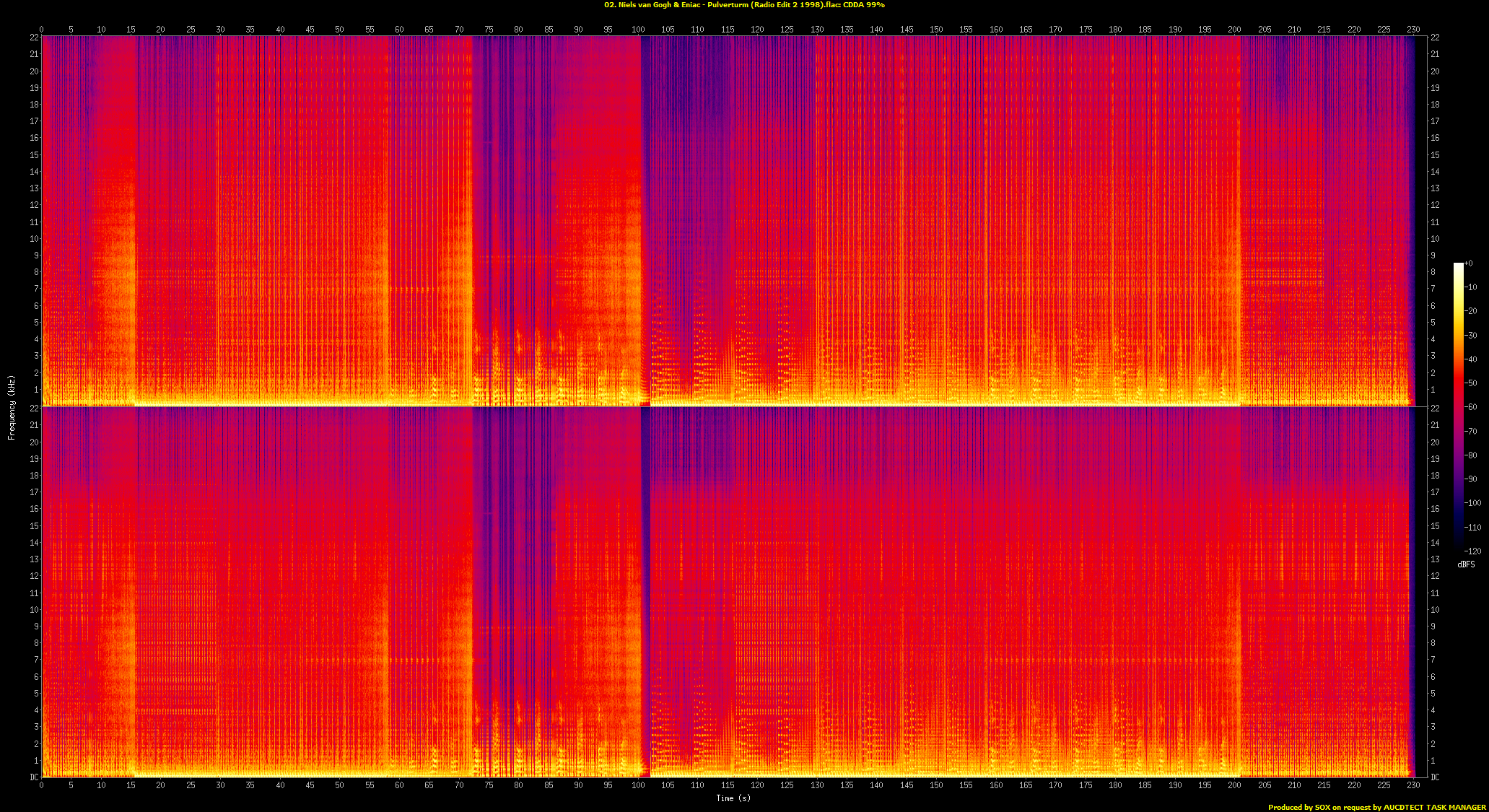1489x812 pixels.
Task: Click the 100 mark on top time axis
Action: (x=638, y=30)
